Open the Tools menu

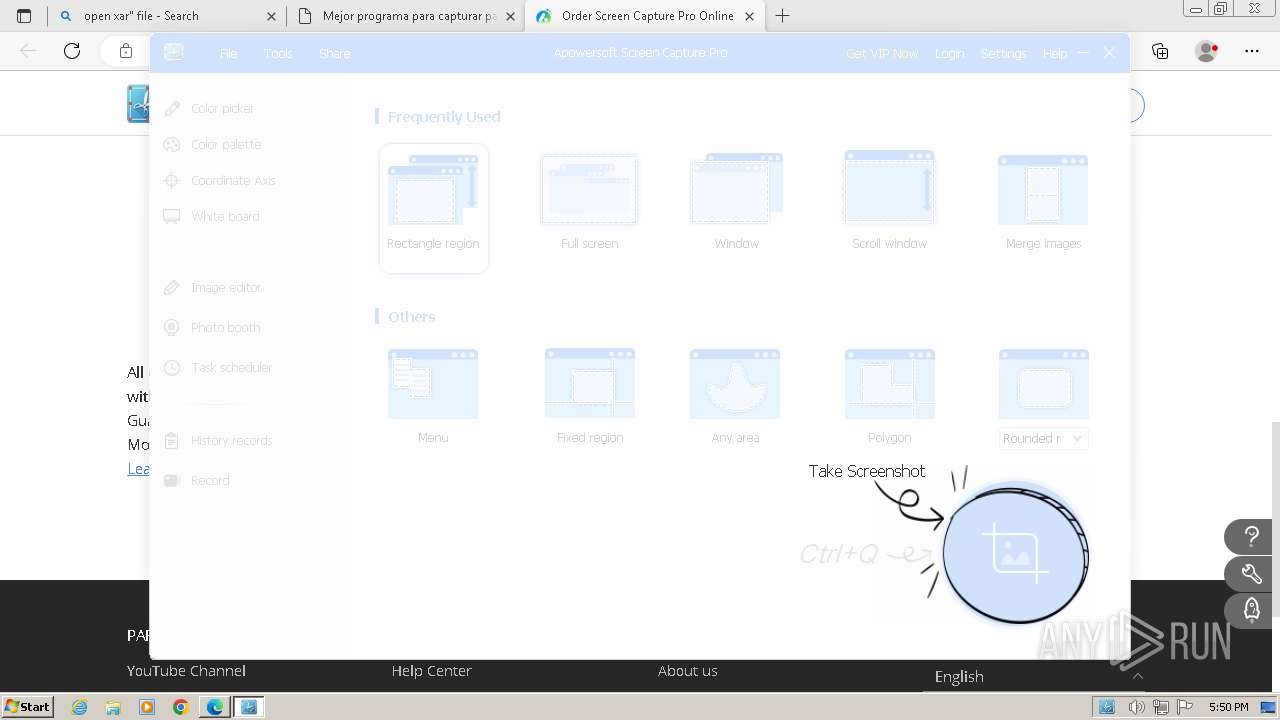point(278,53)
